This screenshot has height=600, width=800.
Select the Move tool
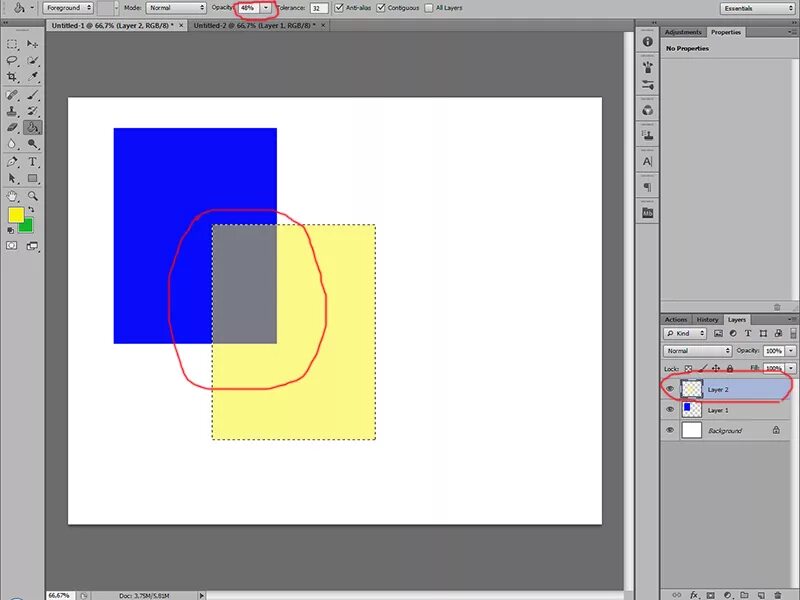pos(33,44)
